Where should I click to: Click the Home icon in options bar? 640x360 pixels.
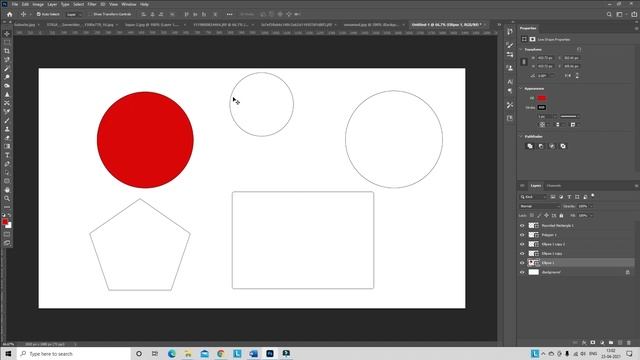pos(9,14)
